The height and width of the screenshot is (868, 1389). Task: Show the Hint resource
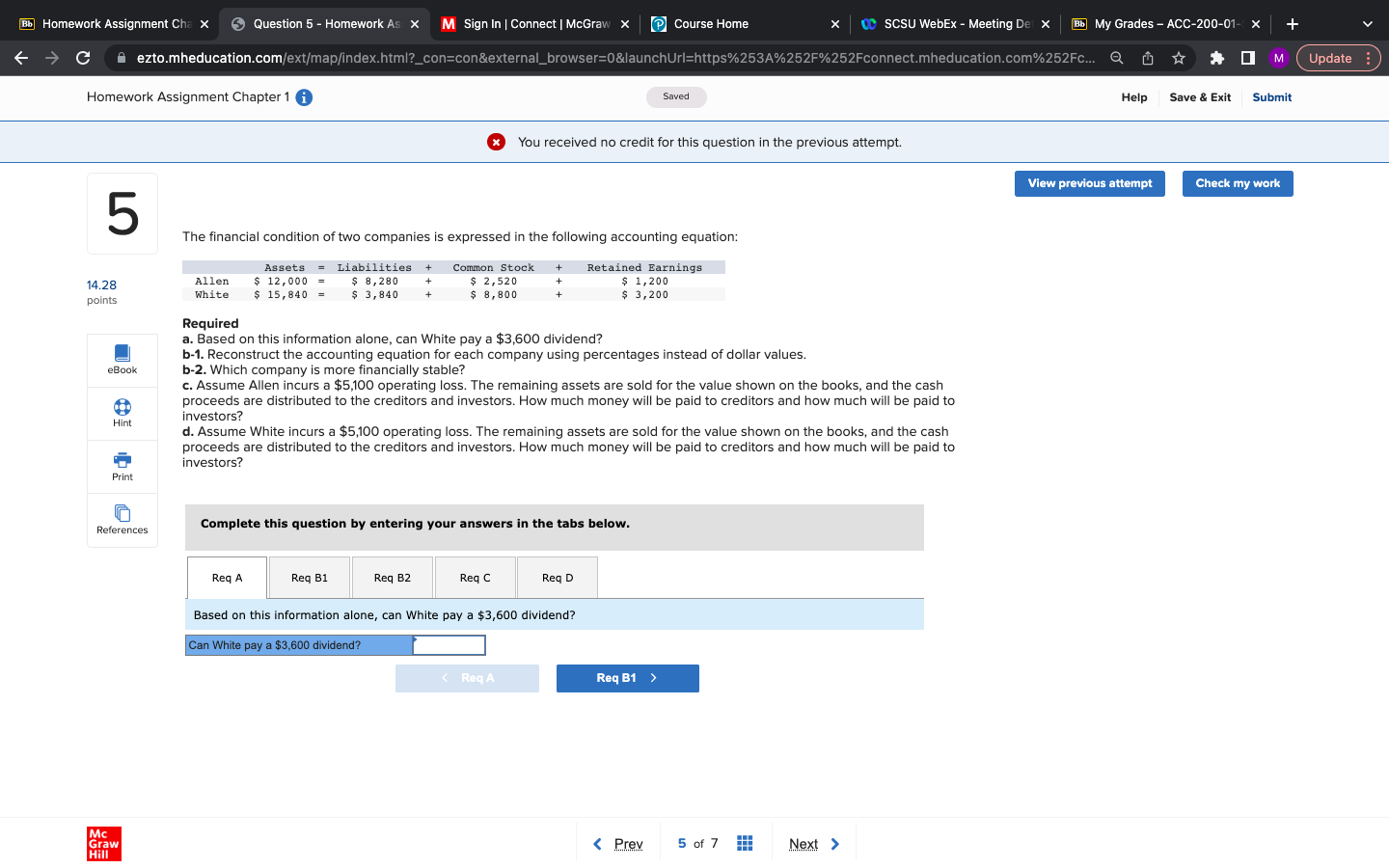click(123, 414)
